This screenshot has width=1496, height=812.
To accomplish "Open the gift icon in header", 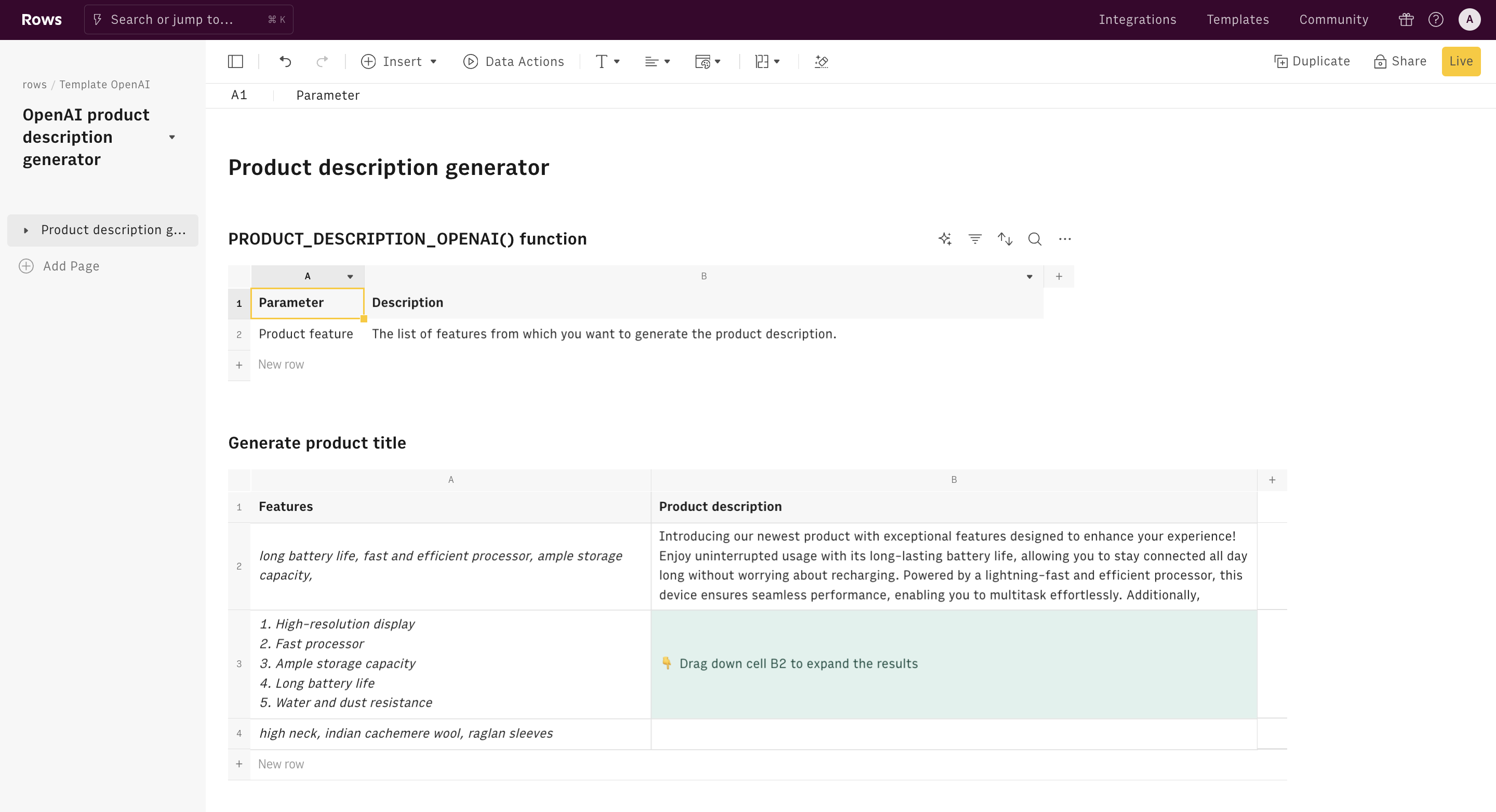I will coord(1406,20).
